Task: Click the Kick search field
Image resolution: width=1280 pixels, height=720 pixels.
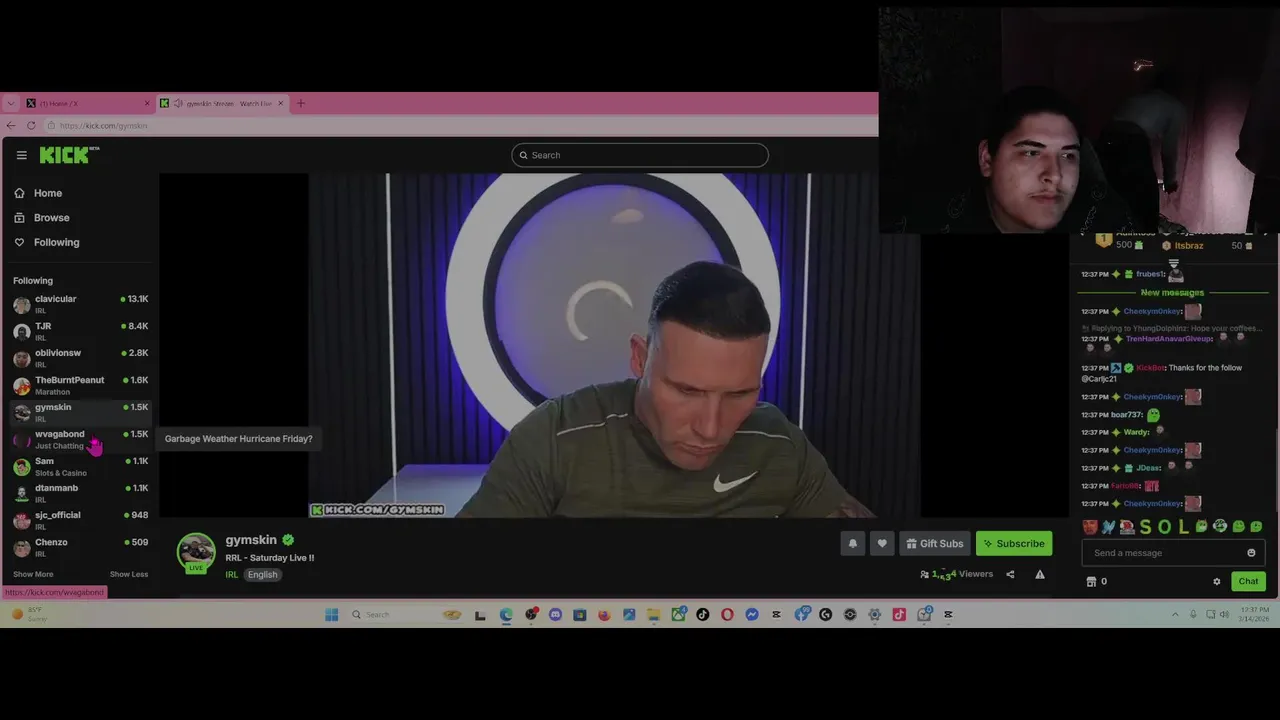Action: (x=640, y=155)
